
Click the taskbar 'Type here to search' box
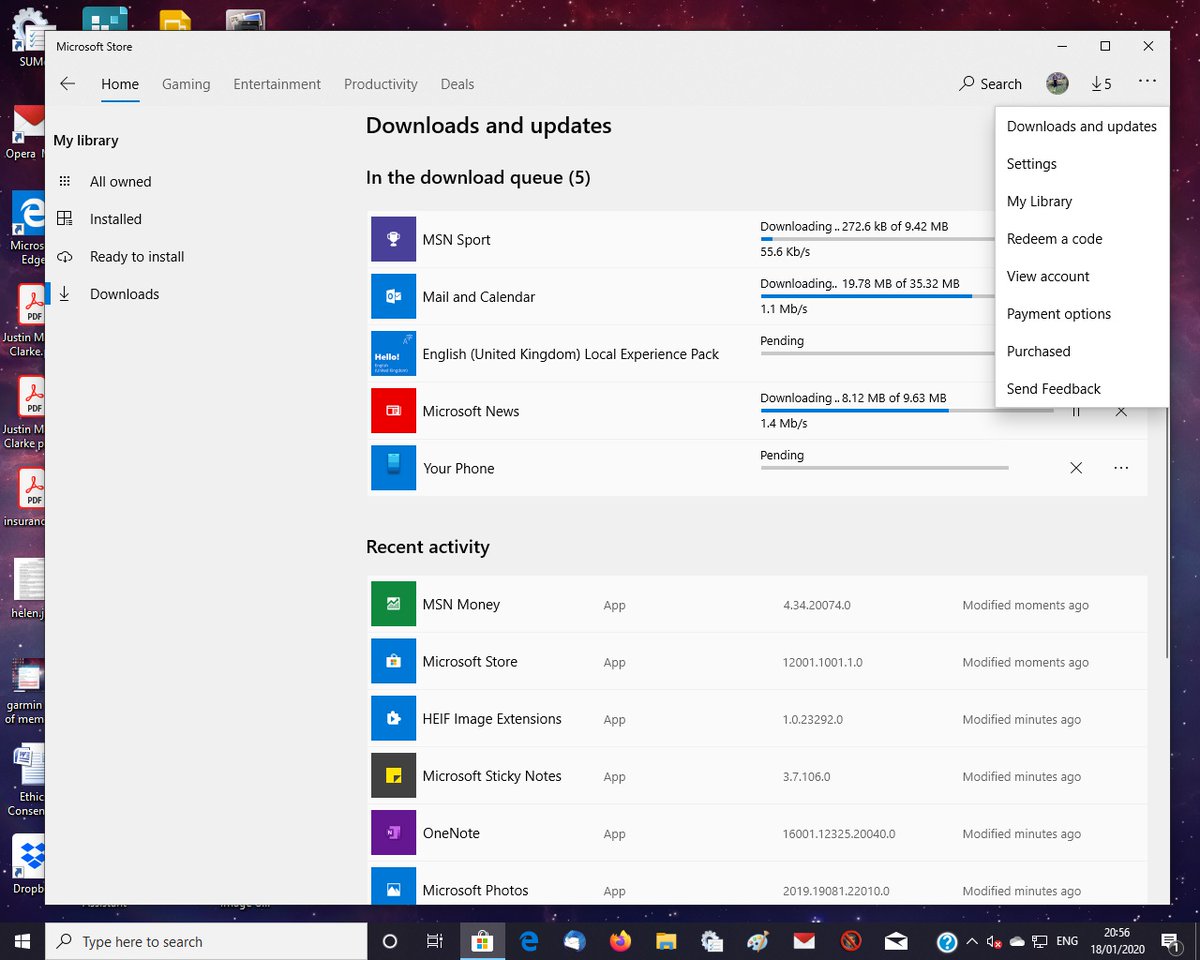206,941
